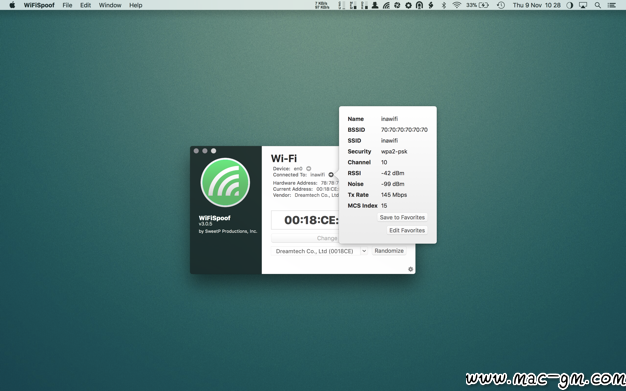Click the Save to Favorites button

click(x=402, y=217)
